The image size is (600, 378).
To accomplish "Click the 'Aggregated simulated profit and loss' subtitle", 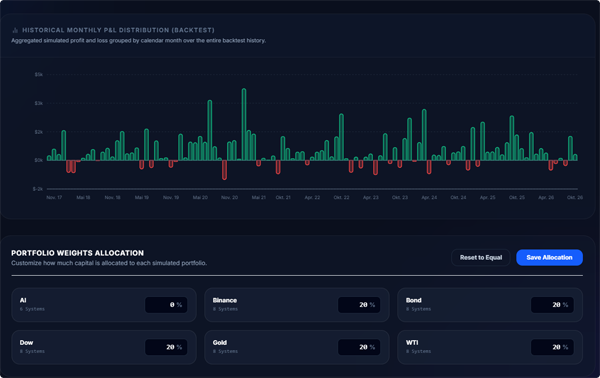I will (139, 41).
